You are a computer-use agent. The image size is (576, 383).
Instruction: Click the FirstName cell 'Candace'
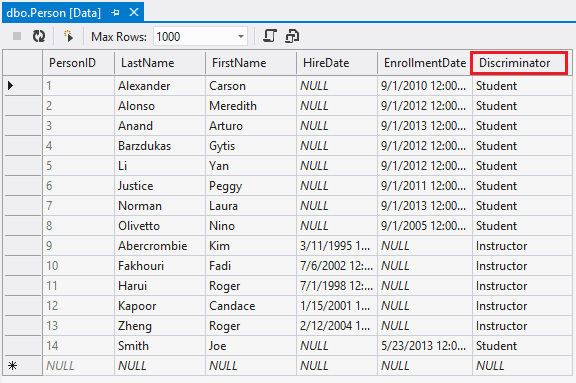point(251,306)
